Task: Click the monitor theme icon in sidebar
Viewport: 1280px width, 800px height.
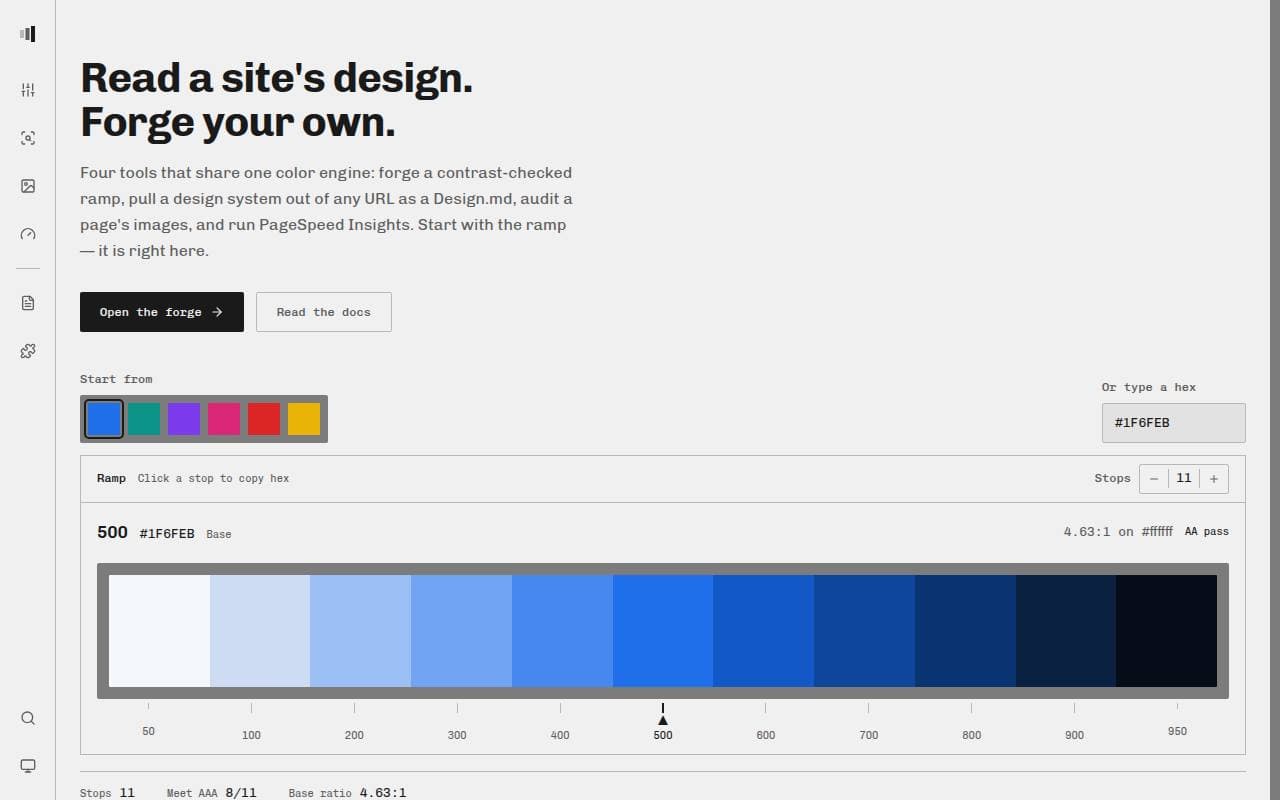Action: coord(28,766)
